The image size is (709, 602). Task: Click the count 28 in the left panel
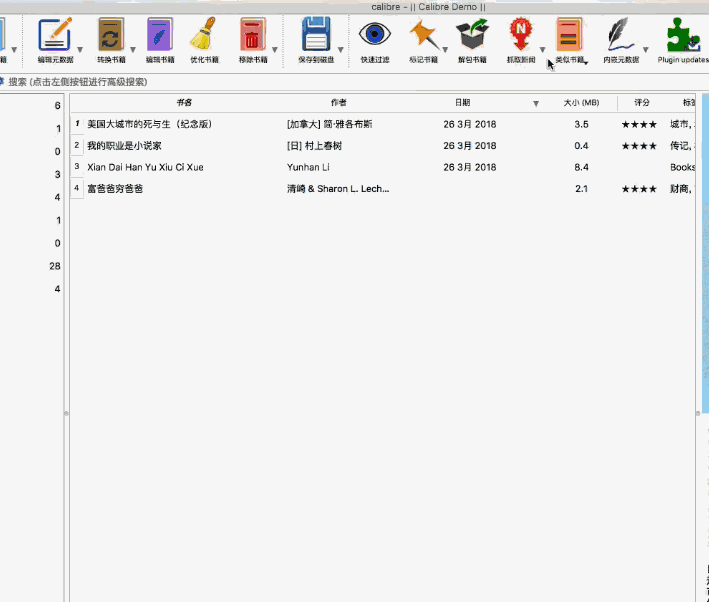55,266
